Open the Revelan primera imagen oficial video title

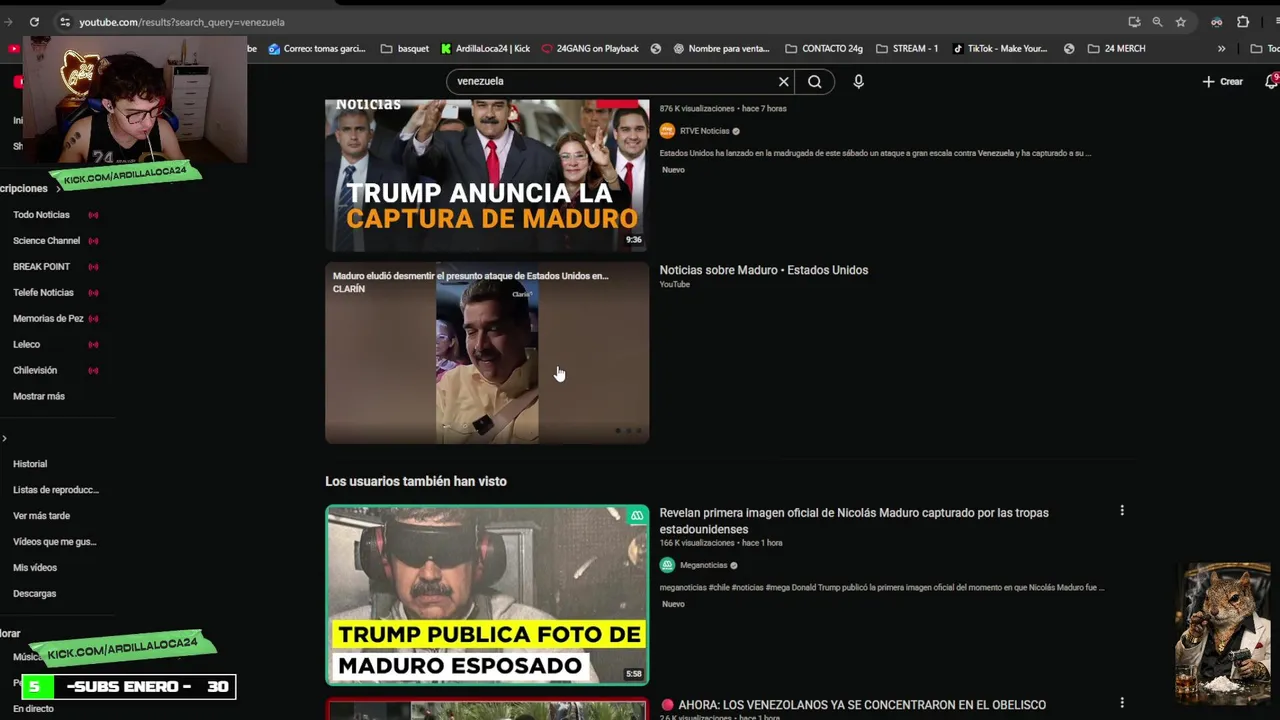pyautogui.click(x=854, y=521)
